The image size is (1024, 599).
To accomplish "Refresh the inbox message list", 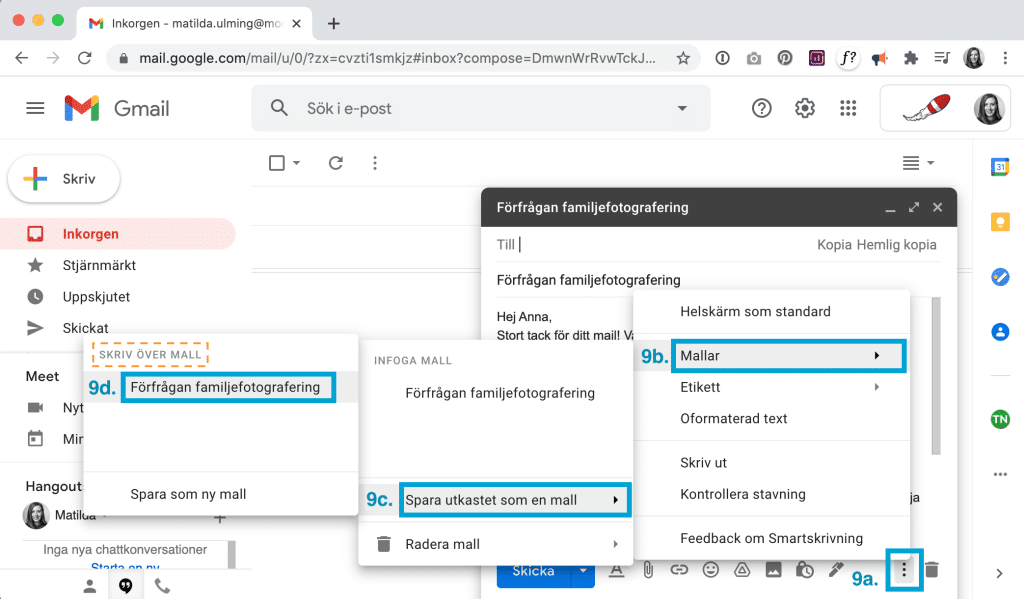I will click(x=336, y=163).
